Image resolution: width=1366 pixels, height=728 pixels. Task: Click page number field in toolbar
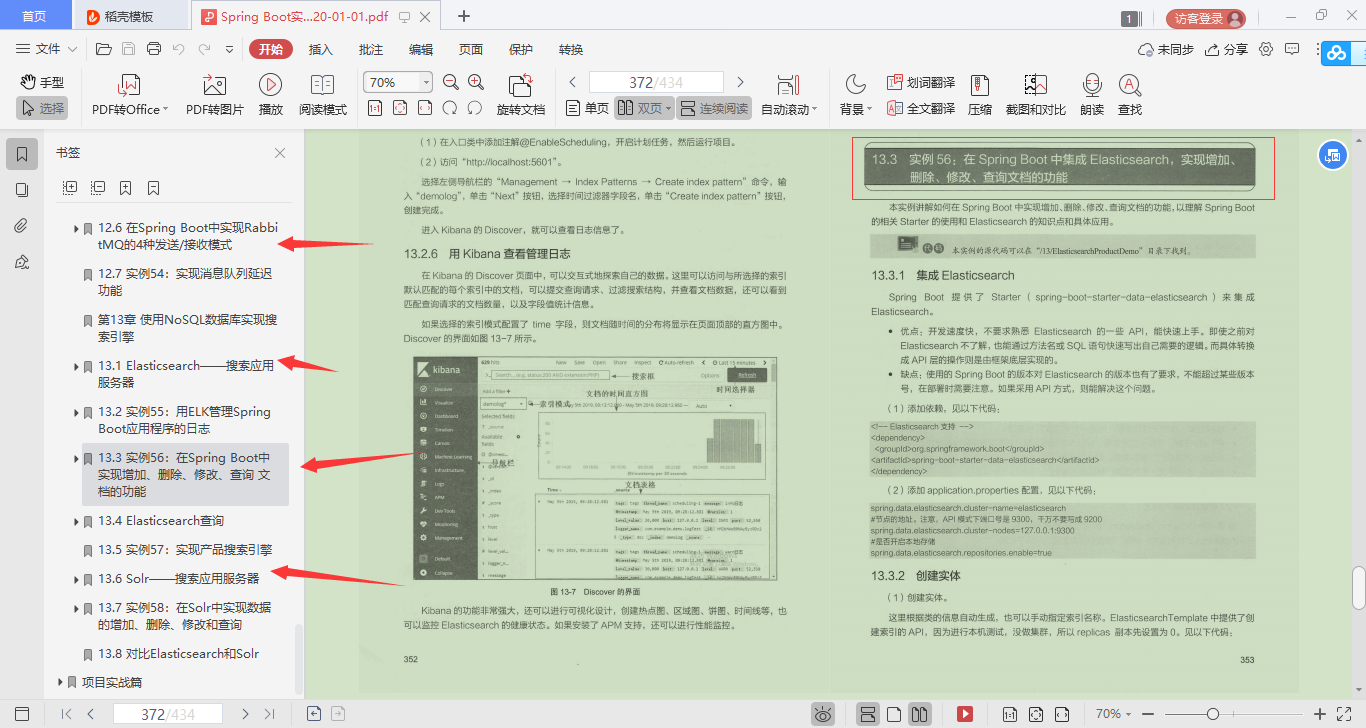click(x=656, y=82)
